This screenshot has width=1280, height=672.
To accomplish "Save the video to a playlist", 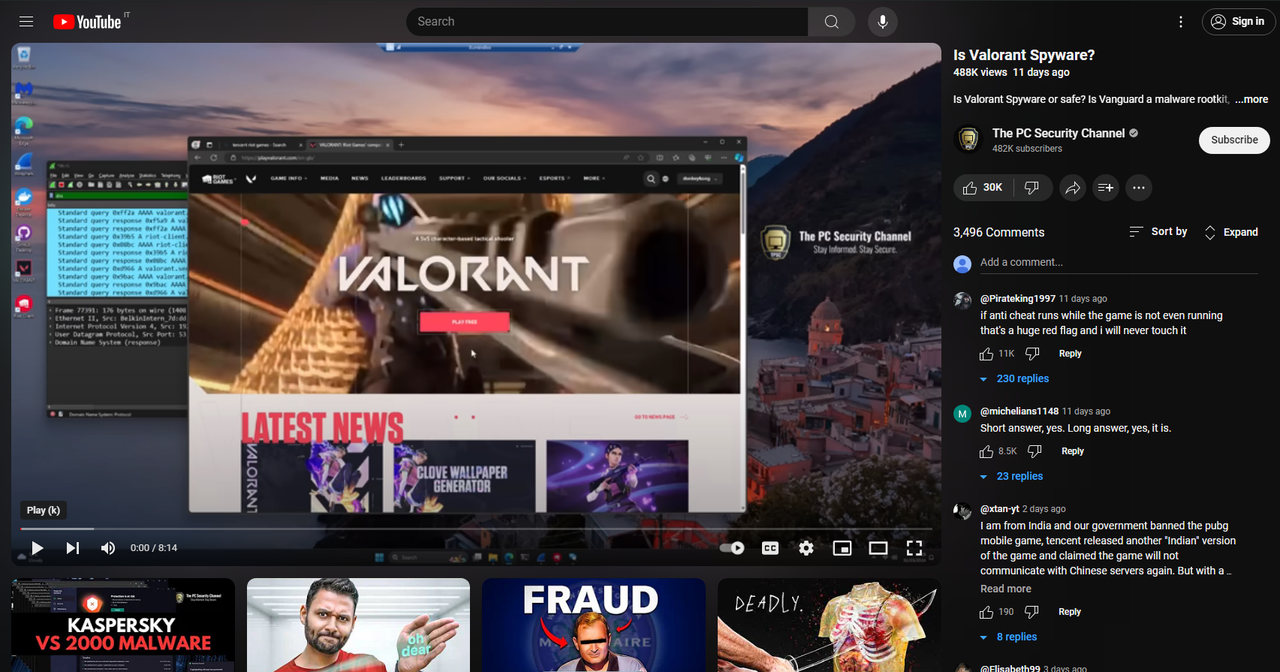I will click(1105, 188).
